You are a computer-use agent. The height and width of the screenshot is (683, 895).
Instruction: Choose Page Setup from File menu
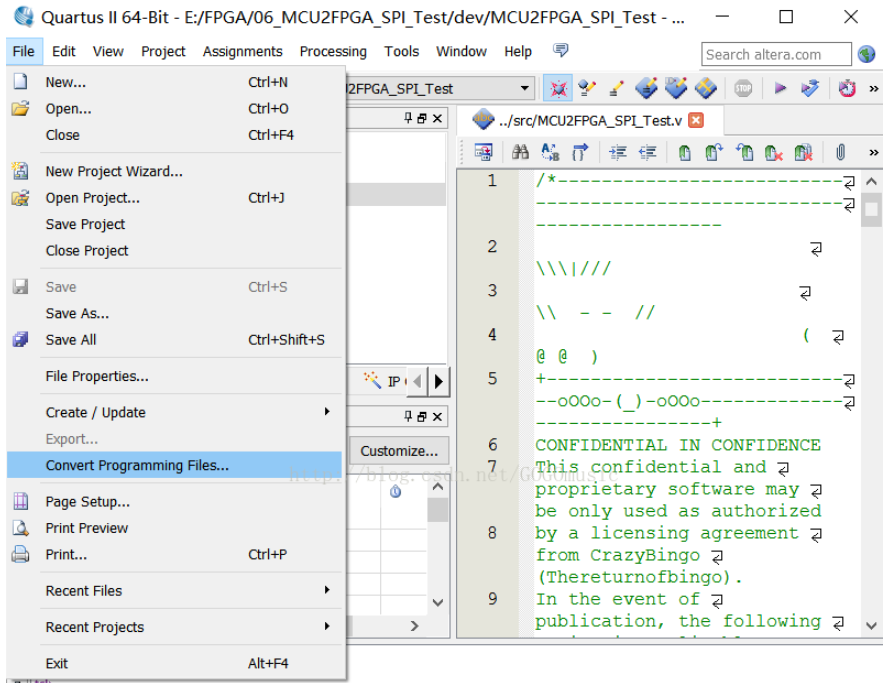click(x=174, y=502)
